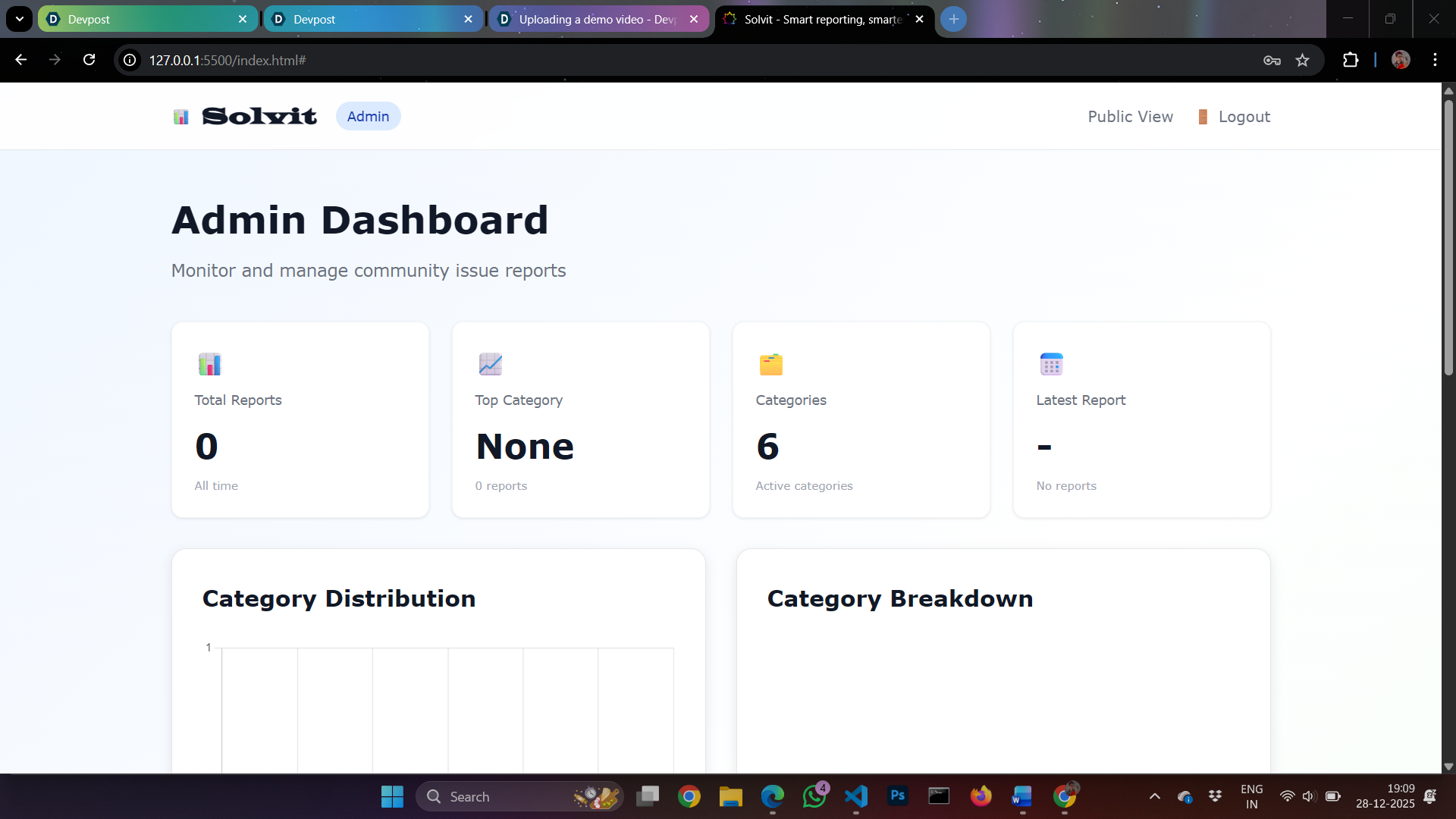Open the Chrome profile avatar

1401,60
